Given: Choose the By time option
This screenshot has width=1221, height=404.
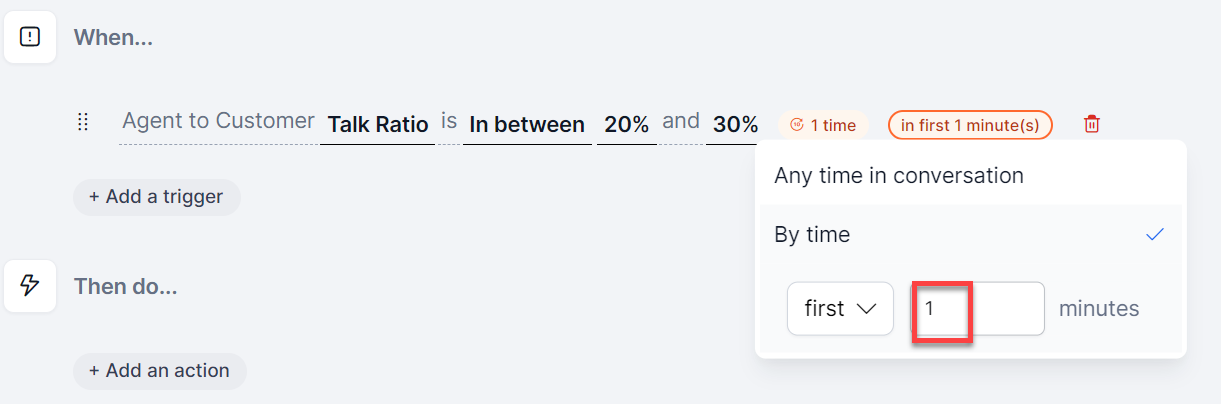Looking at the screenshot, I should [812, 235].
